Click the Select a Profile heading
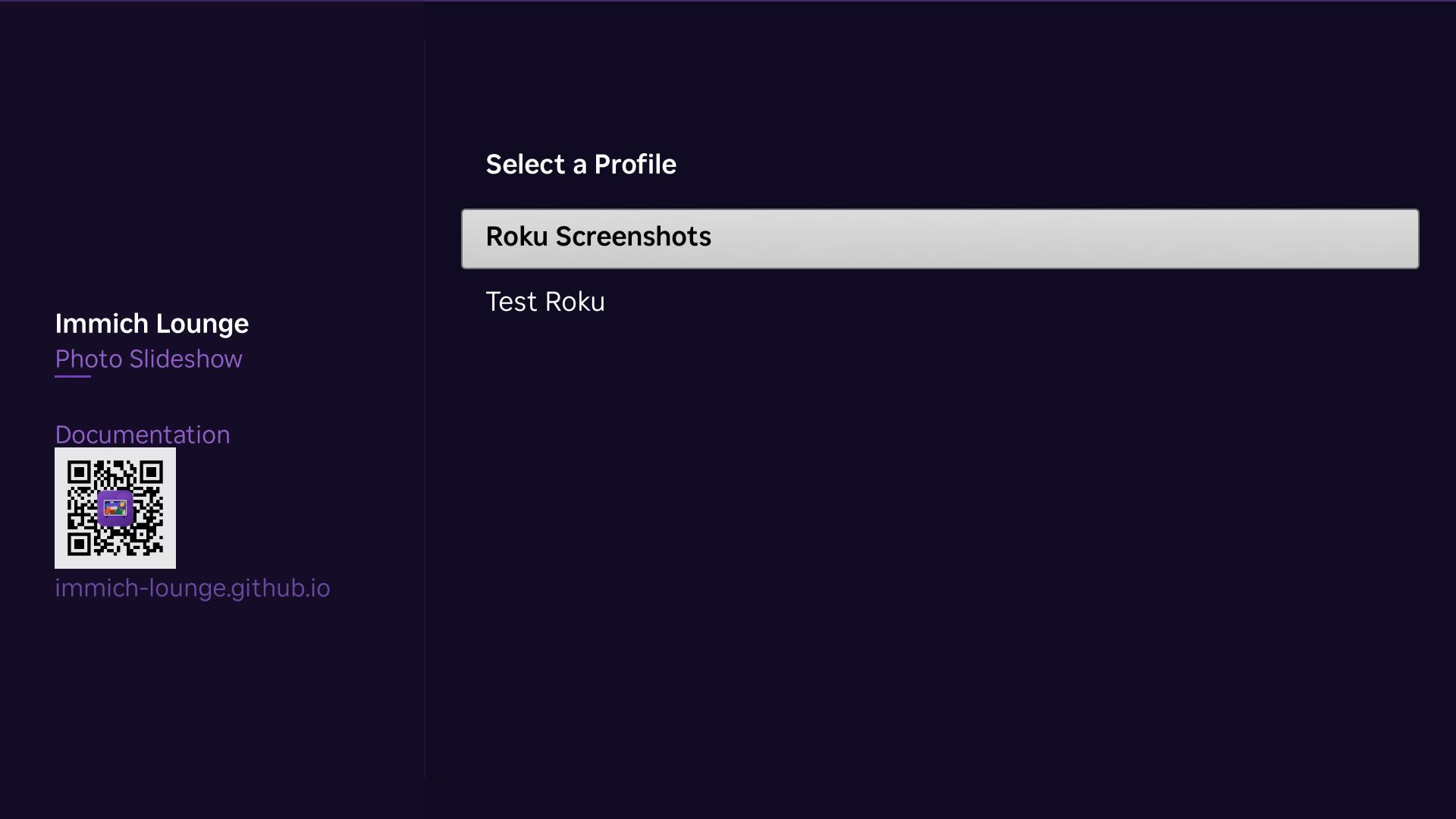 click(581, 165)
